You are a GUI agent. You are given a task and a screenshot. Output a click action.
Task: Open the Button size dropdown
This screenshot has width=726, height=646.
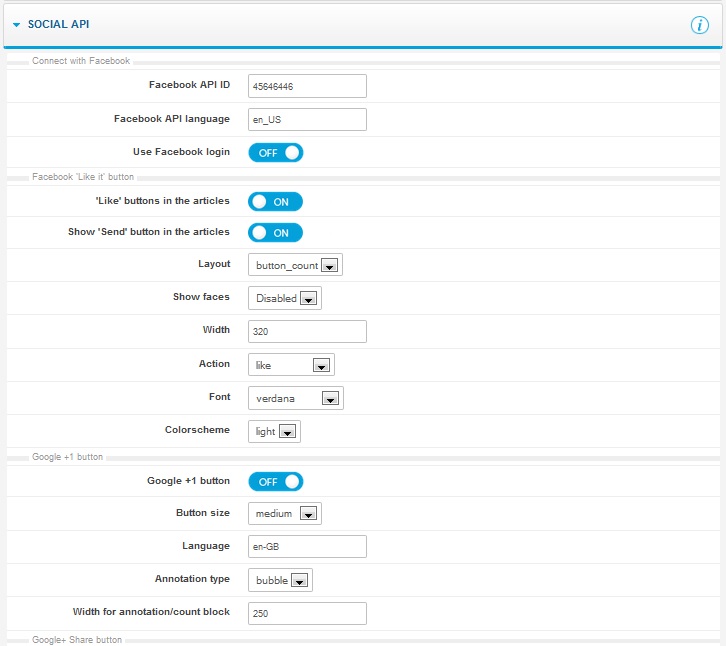(285, 514)
